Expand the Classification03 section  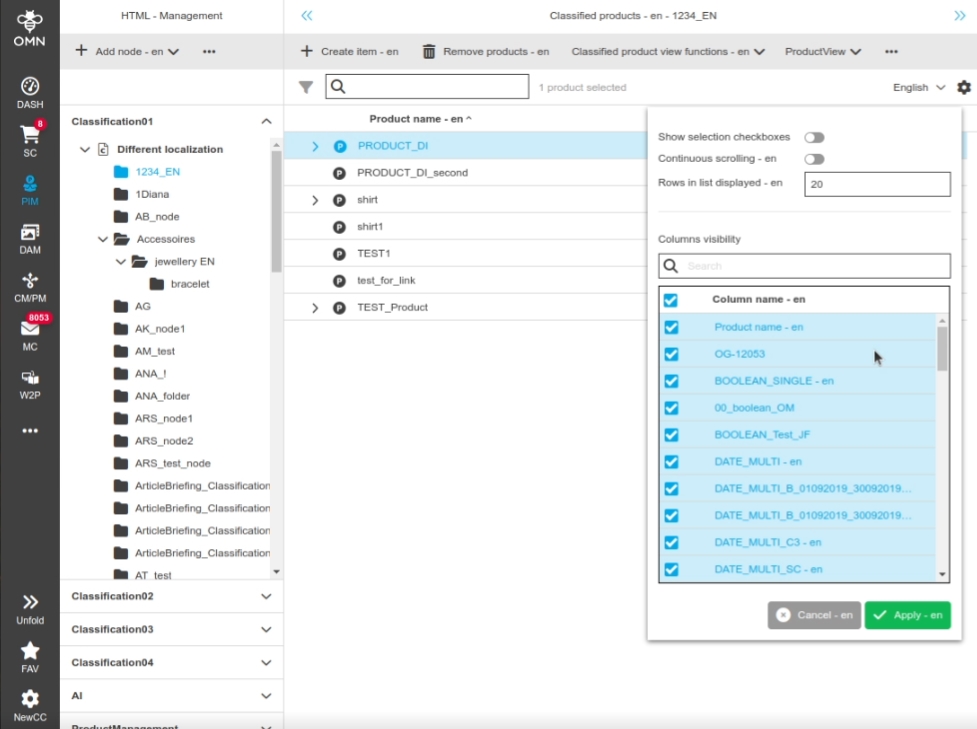[266, 629]
